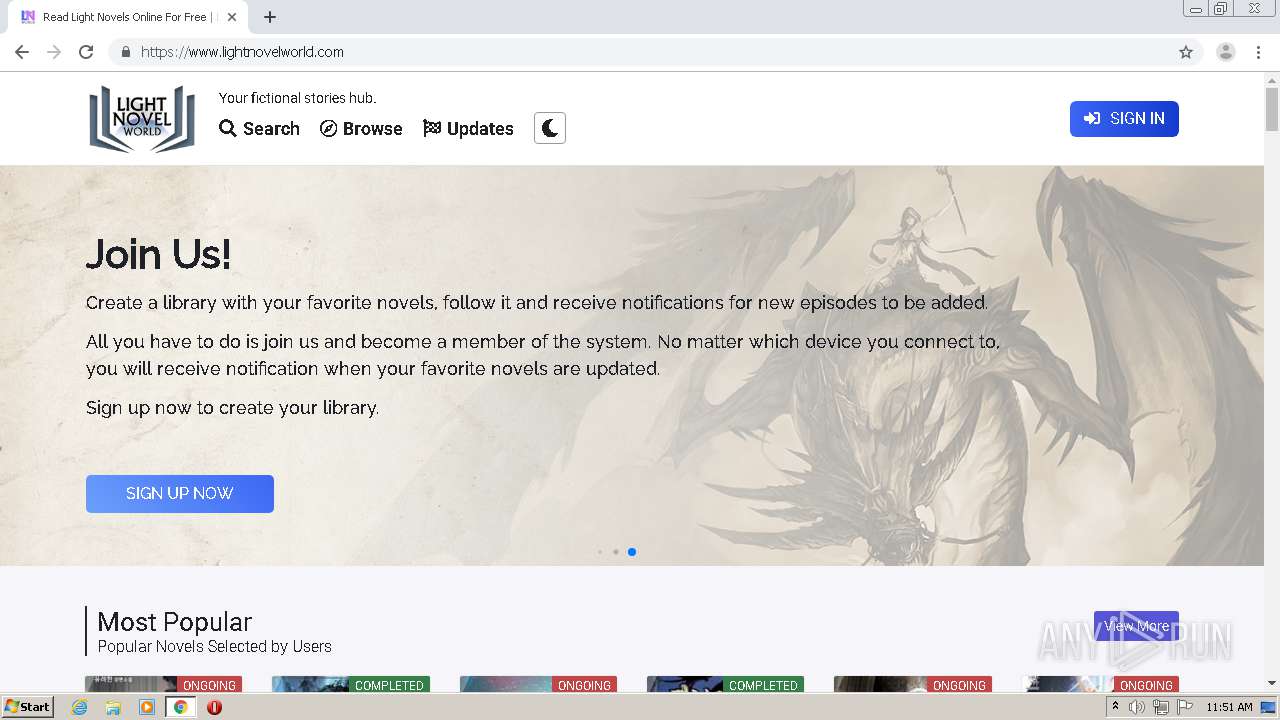The height and width of the screenshot is (720, 1280).
Task: Open the Action Center flag icon
Action: click(1185, 707)
